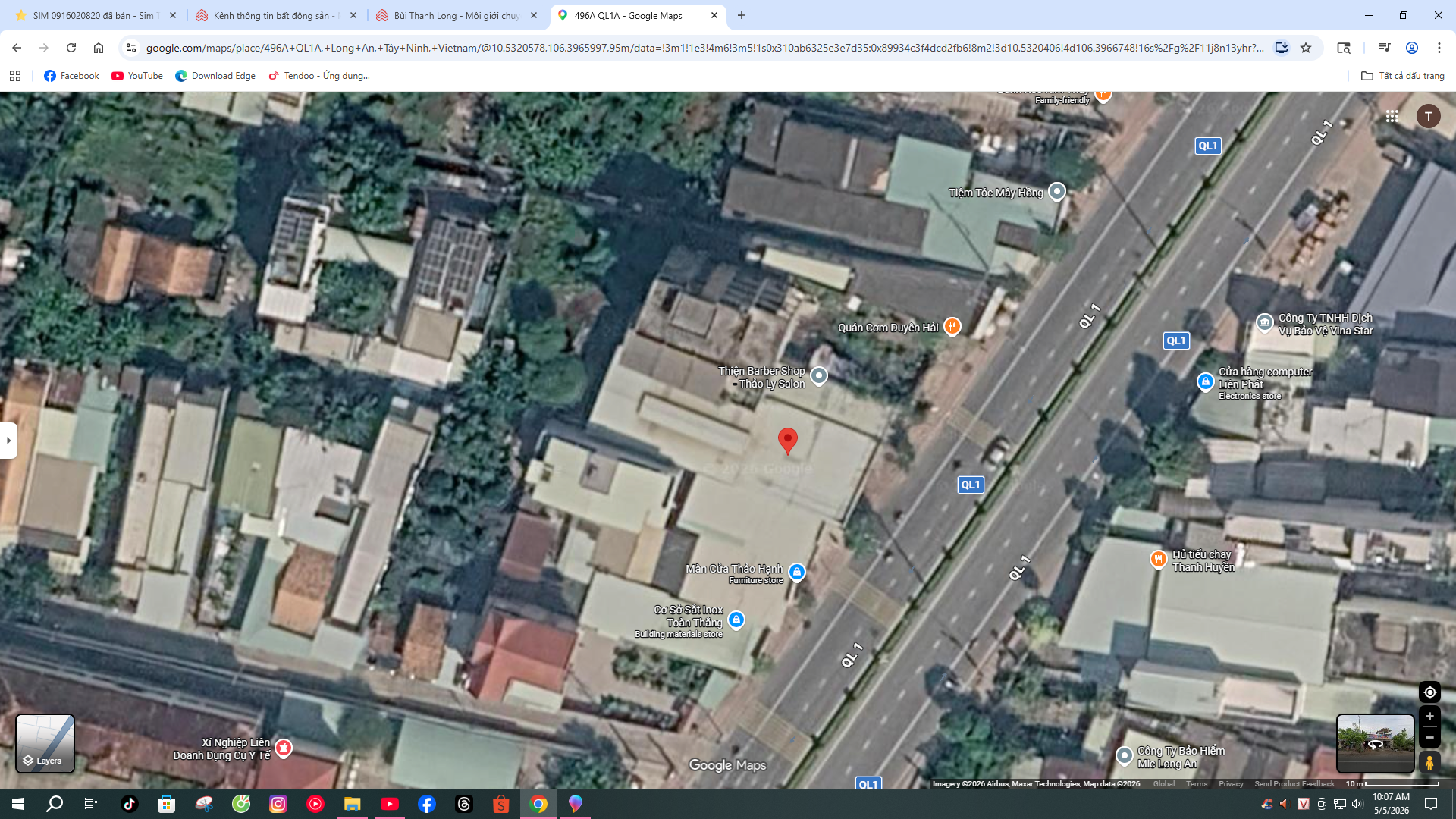Open Instagram from the taskbar
This screenshot has width=1456, height=819.
(x=278, y=804)
